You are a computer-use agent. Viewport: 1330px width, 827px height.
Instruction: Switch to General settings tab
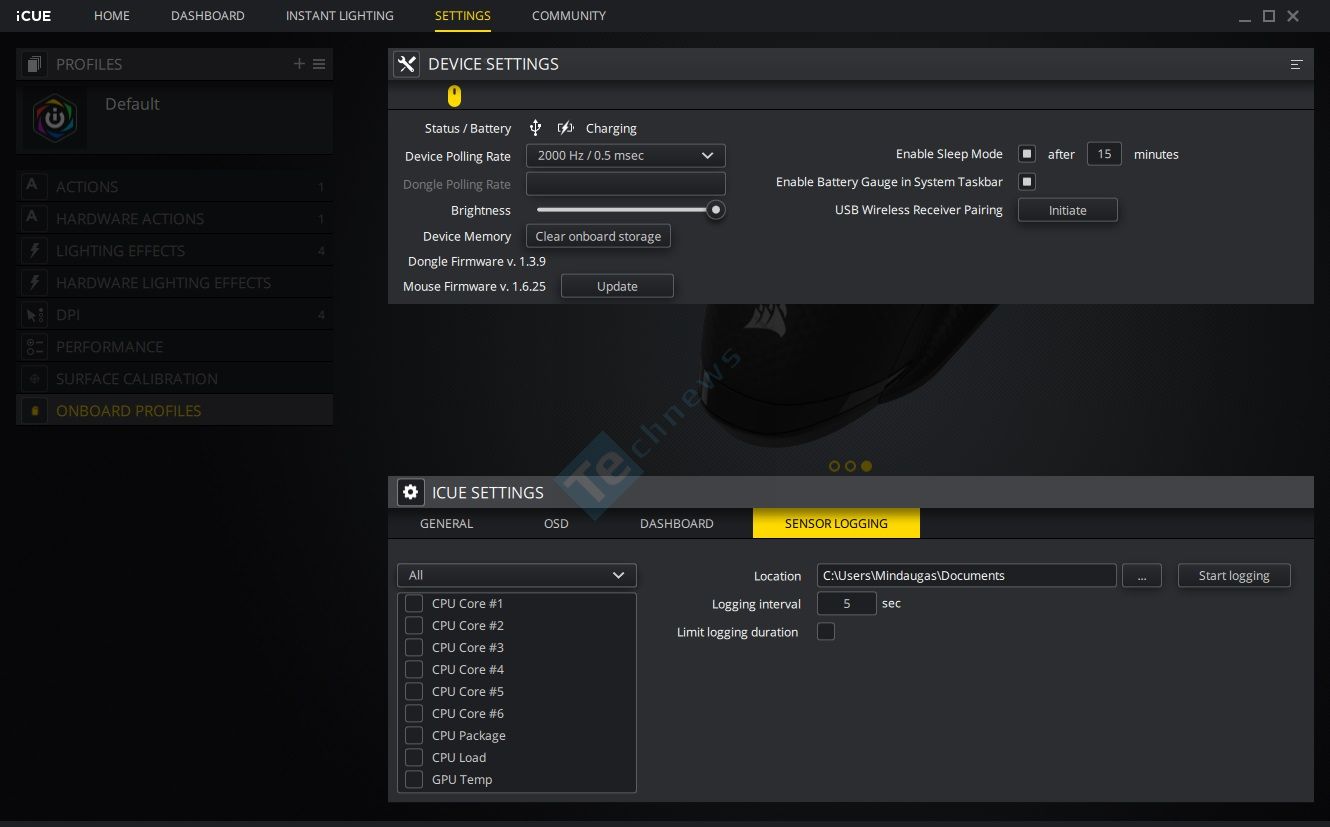click(x=447, y=523)
